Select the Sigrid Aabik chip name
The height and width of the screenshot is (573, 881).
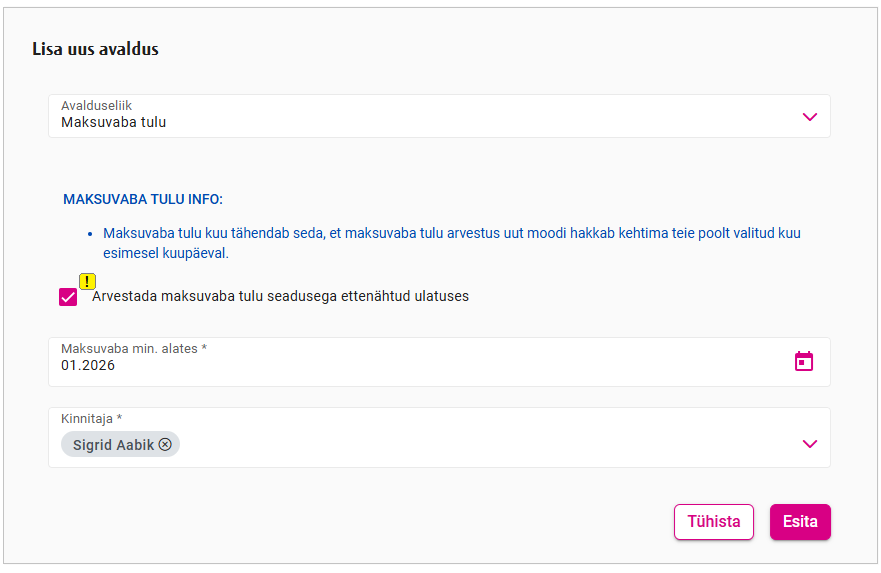(x=113, y=445)
